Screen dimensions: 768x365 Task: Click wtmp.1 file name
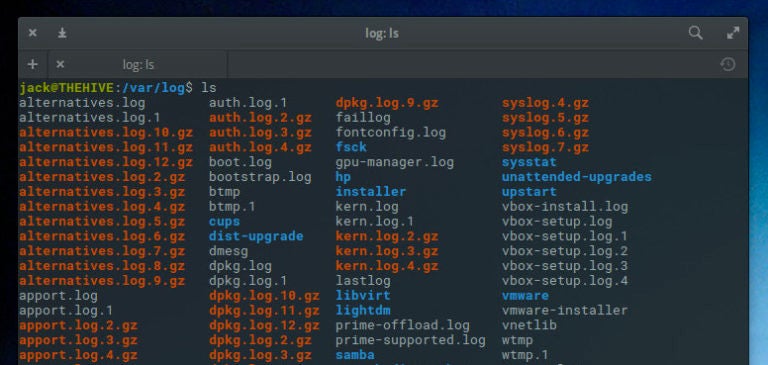[526, 355]
